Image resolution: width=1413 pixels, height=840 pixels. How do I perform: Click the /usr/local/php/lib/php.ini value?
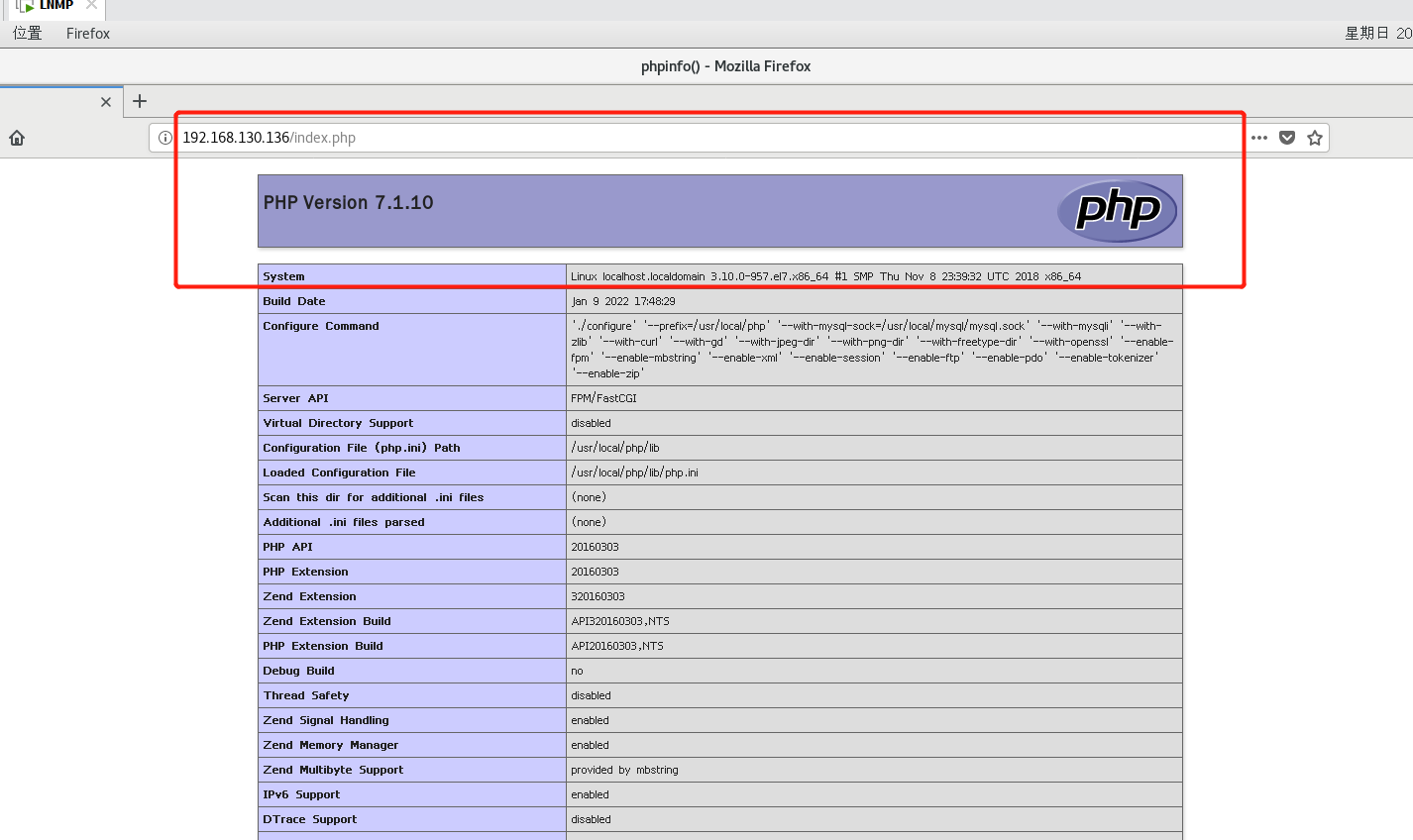point(634,472)
